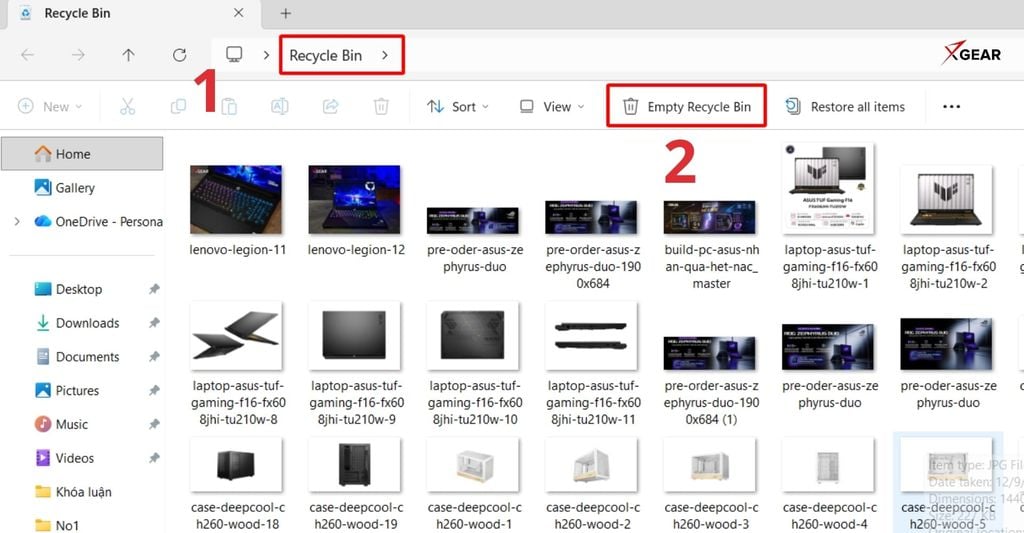
Task: Open the Sort dropdown menu
Action: click(458, 106)
